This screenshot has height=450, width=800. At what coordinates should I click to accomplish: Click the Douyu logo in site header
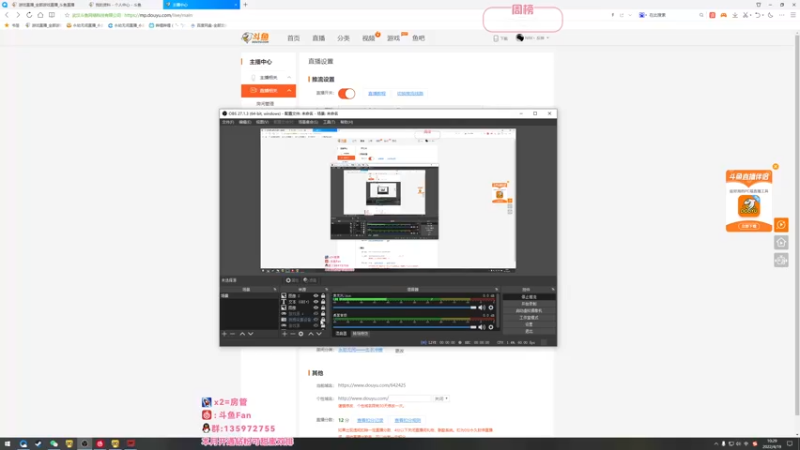pyautogui.click(x=256, y=37)
